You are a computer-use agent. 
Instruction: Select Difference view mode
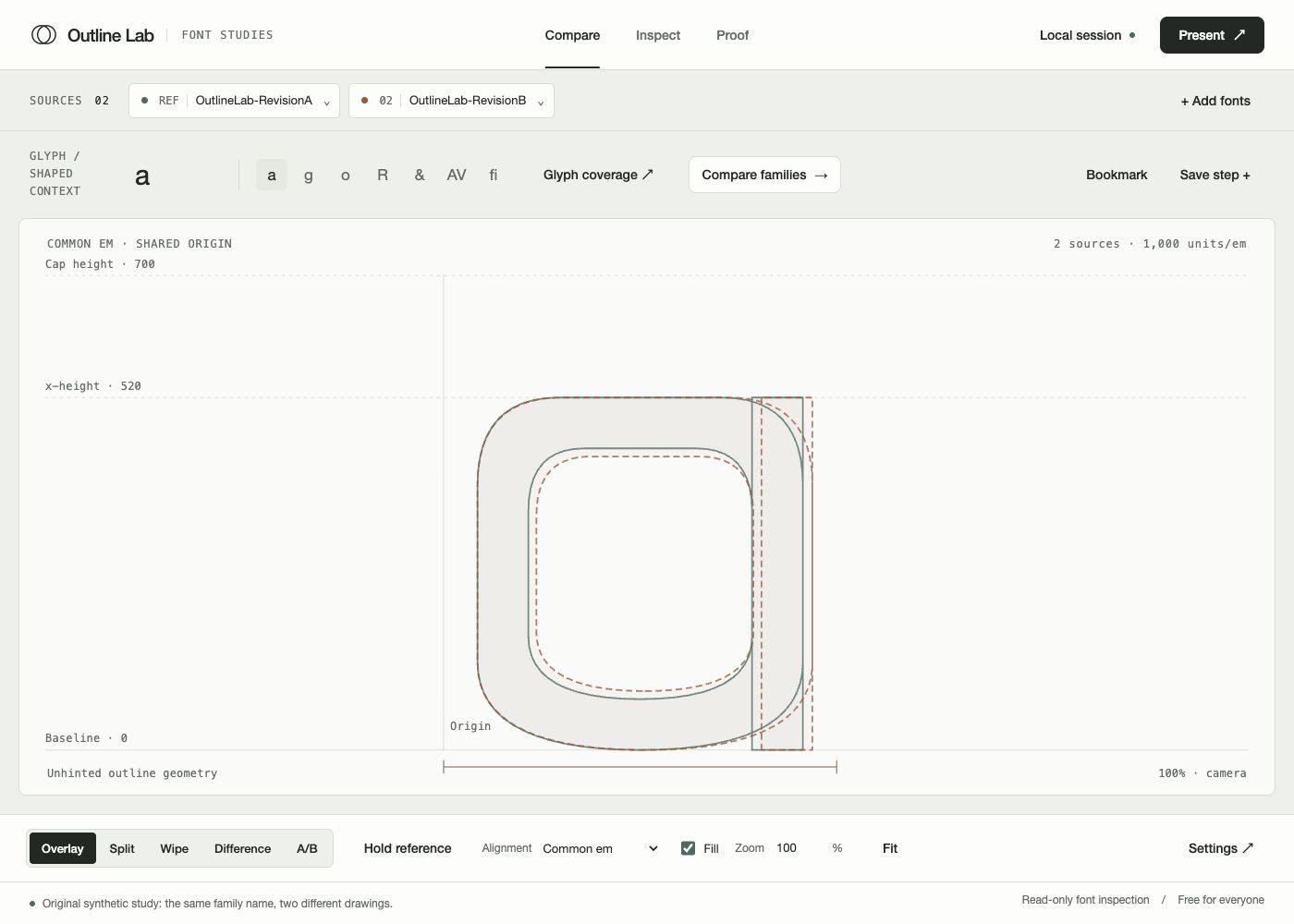(242, 848)
